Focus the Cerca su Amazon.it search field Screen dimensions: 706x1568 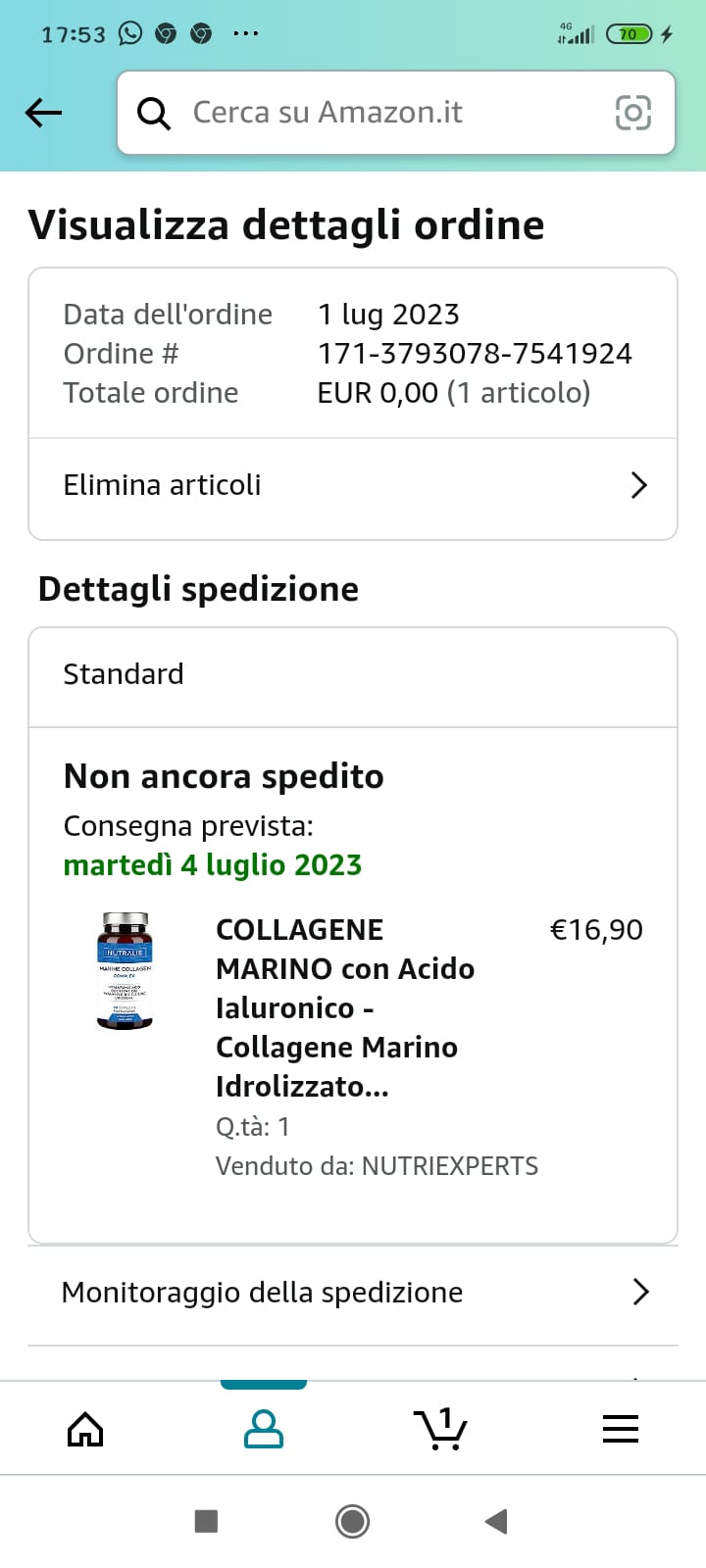click(392, 113)
